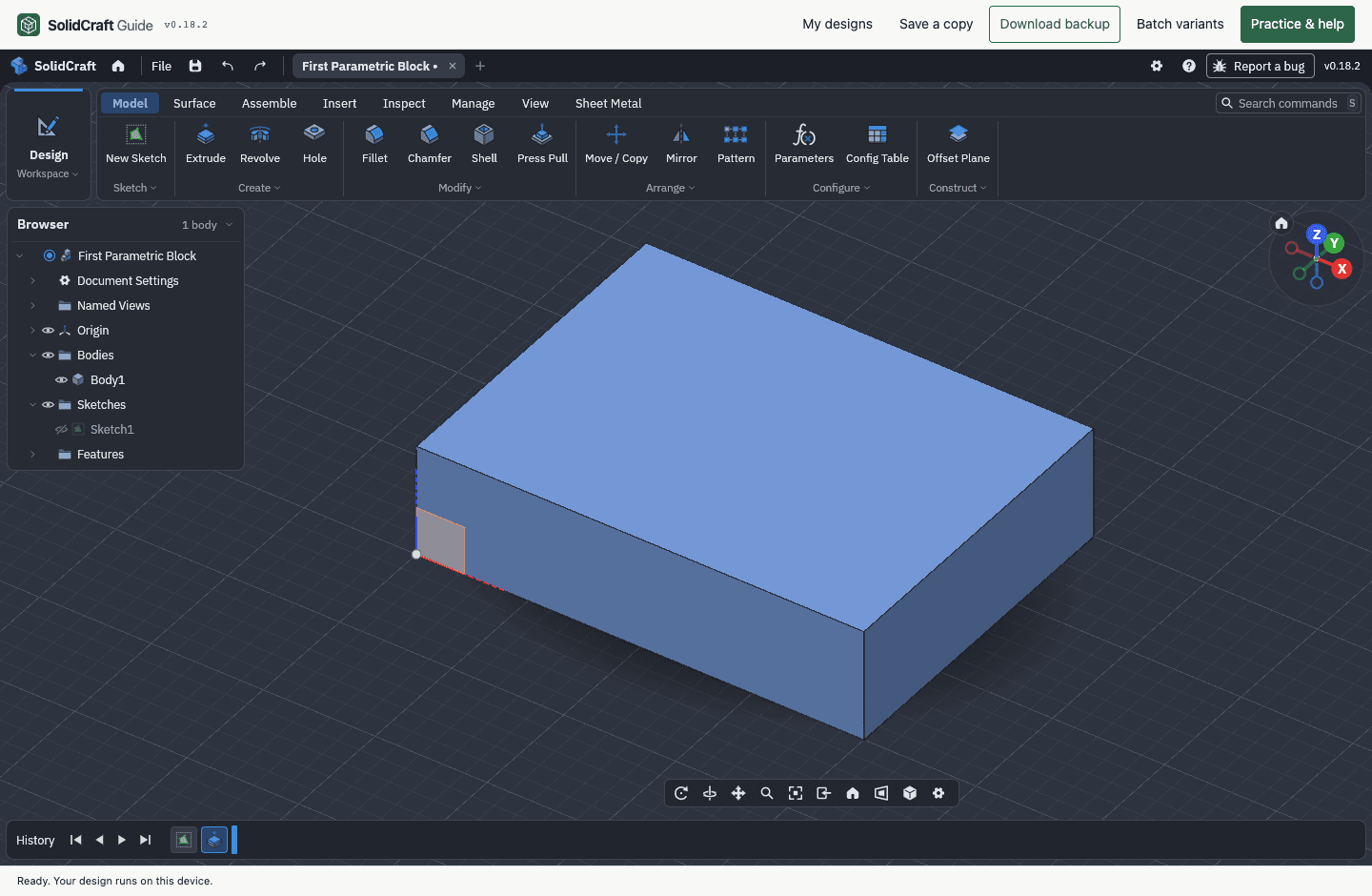Image resolution: width=1372 pixels, height=896 pixels.
Task: Show Sketch1 using its visibility icon
Action: pos(61,429)
